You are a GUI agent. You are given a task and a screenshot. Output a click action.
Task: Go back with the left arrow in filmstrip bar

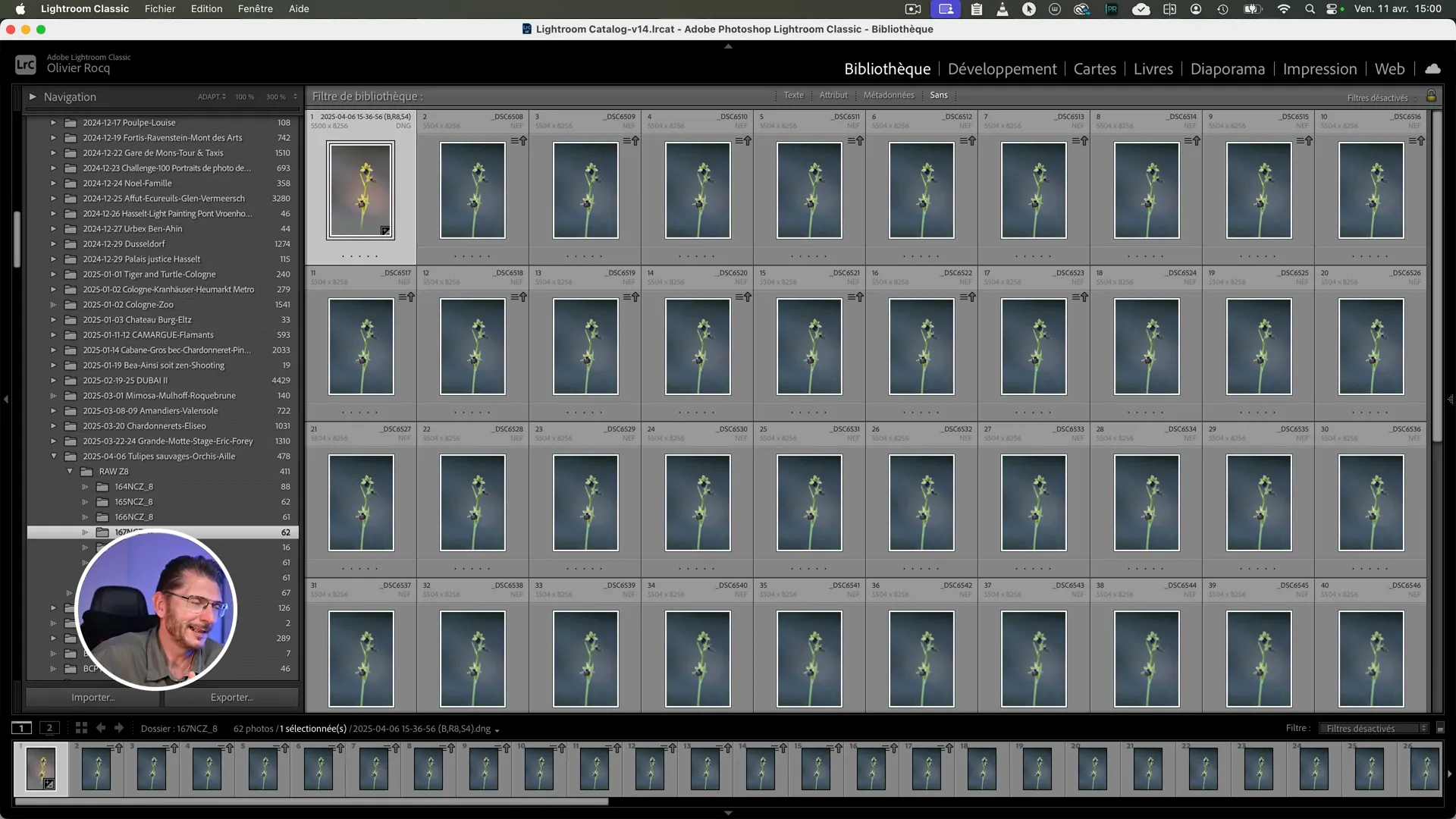click(x=101, y=728)
